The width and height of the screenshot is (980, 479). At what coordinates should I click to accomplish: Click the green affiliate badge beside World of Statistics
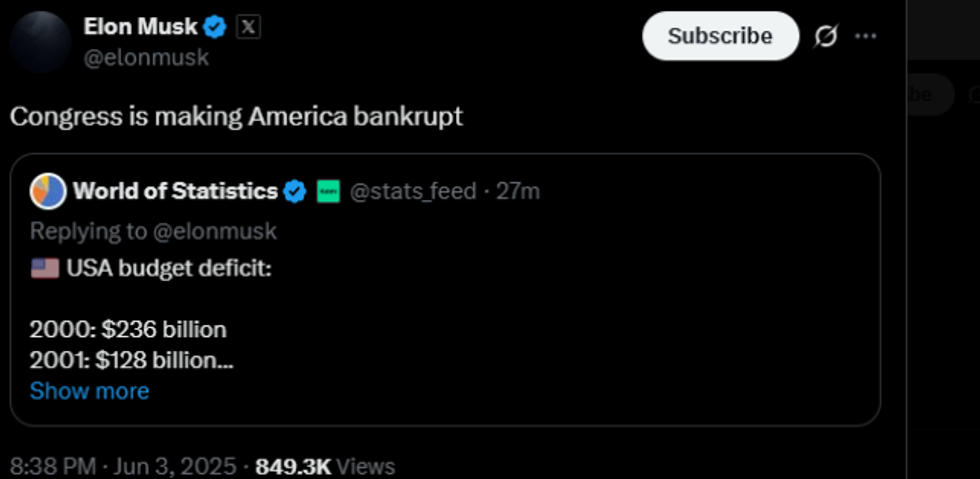click(x=328, y=191)
